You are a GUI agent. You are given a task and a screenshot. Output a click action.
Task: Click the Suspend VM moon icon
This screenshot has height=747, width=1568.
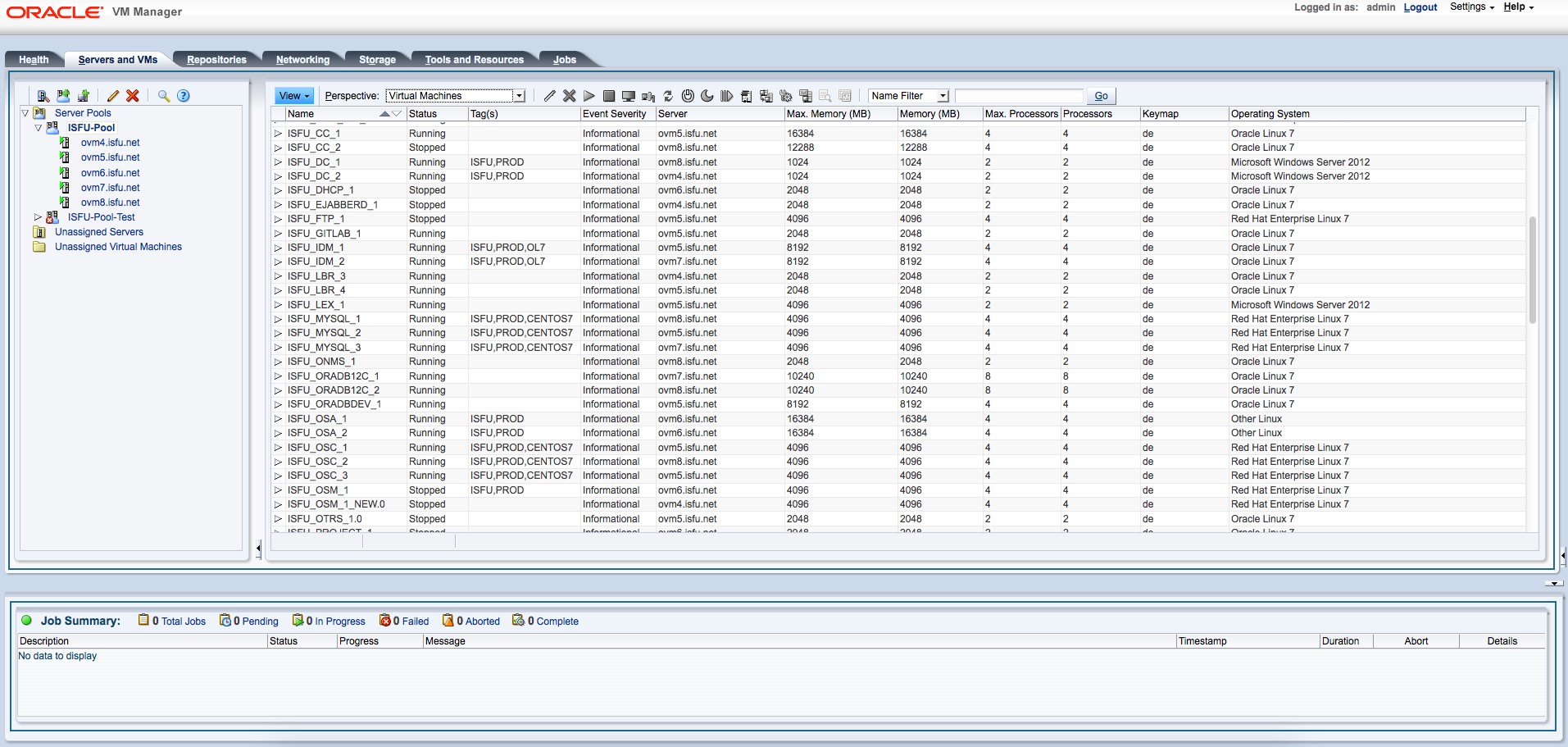pyautogui.click(x=707, y=96)
